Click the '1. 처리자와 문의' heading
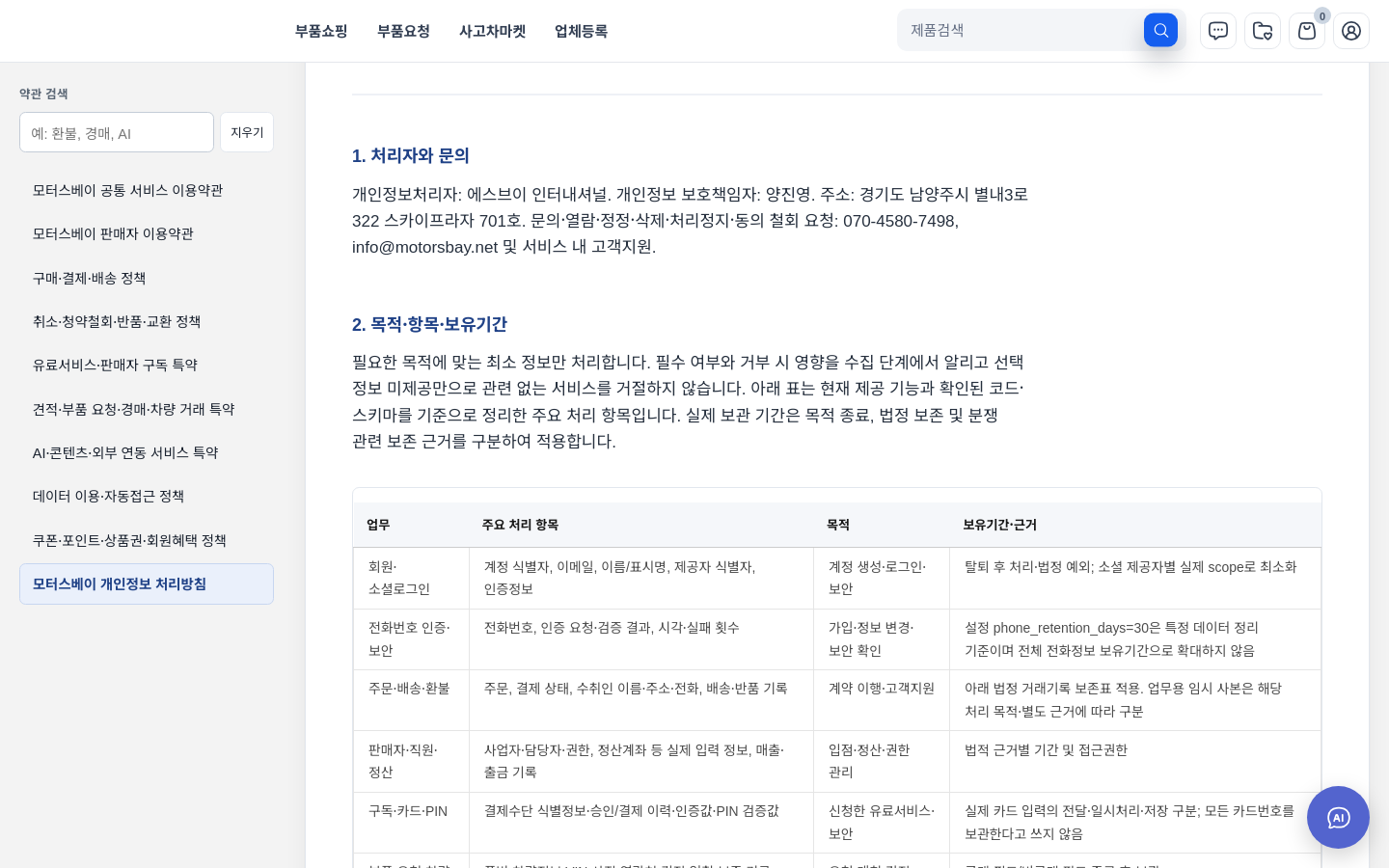Viewport: 1389px width, 868px height. [411, 155]
